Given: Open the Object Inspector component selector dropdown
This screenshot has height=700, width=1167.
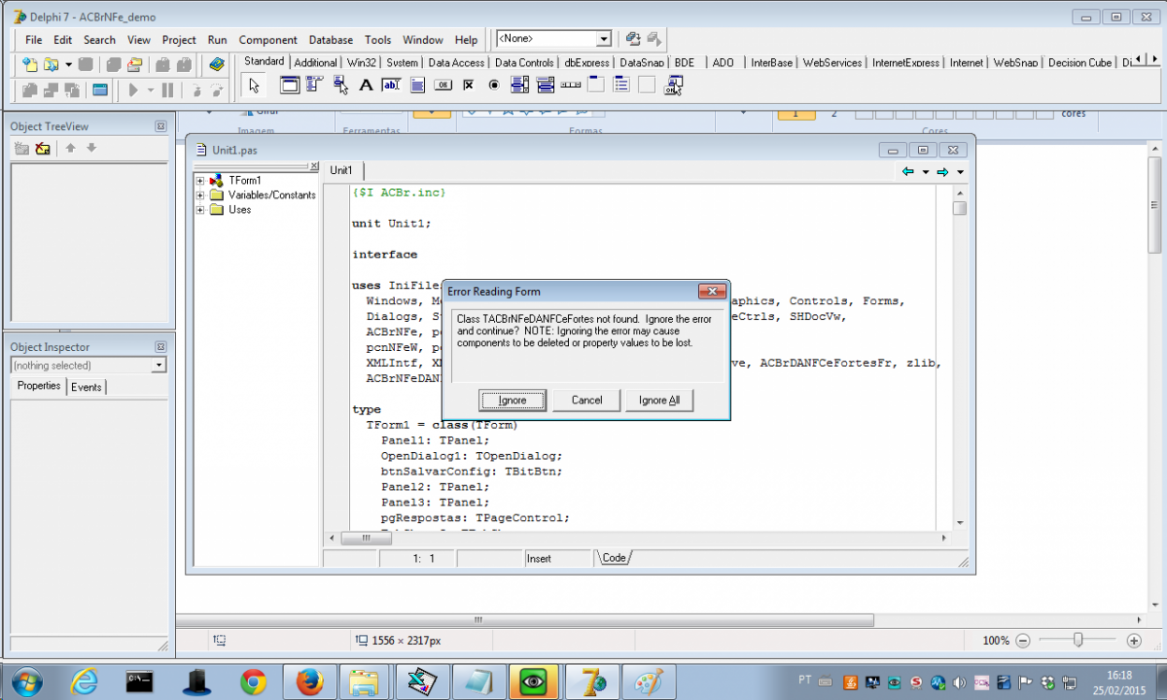Looking at the screenshot, I should 159,365.
